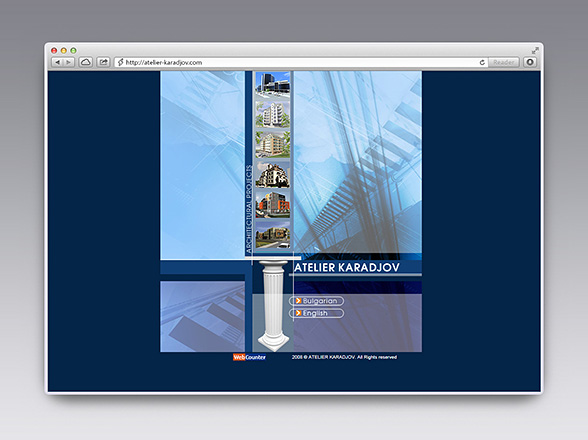Click the white column illustration
588x440 pixels.
(x=273, y=306)
